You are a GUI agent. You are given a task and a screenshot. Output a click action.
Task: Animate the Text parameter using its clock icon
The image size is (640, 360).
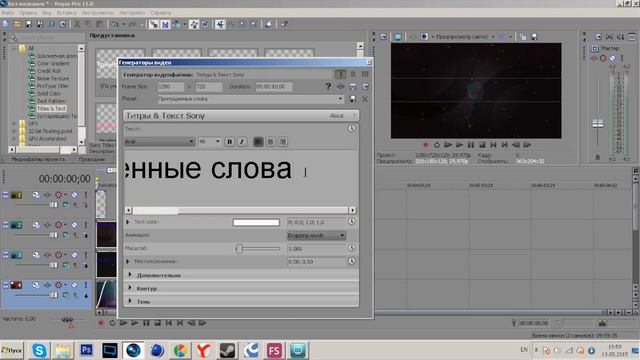click(x=351, y=129)
